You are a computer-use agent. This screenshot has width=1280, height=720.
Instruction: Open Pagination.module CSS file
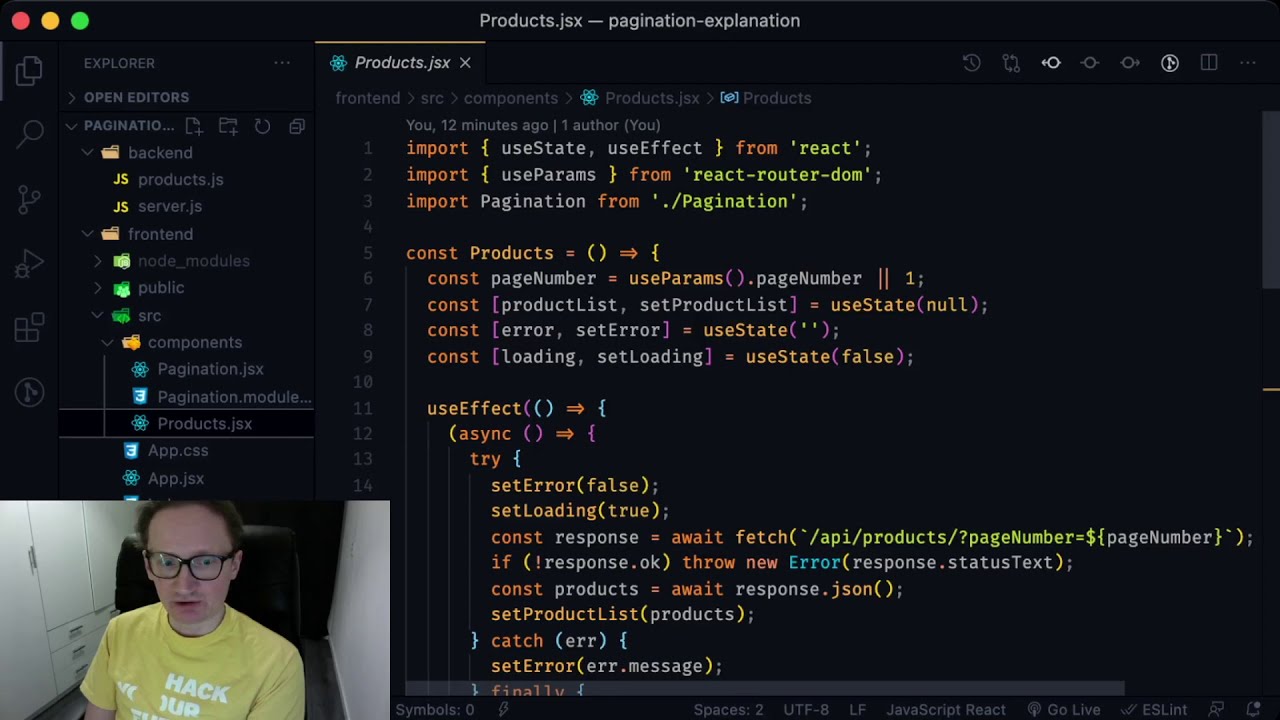234,396
